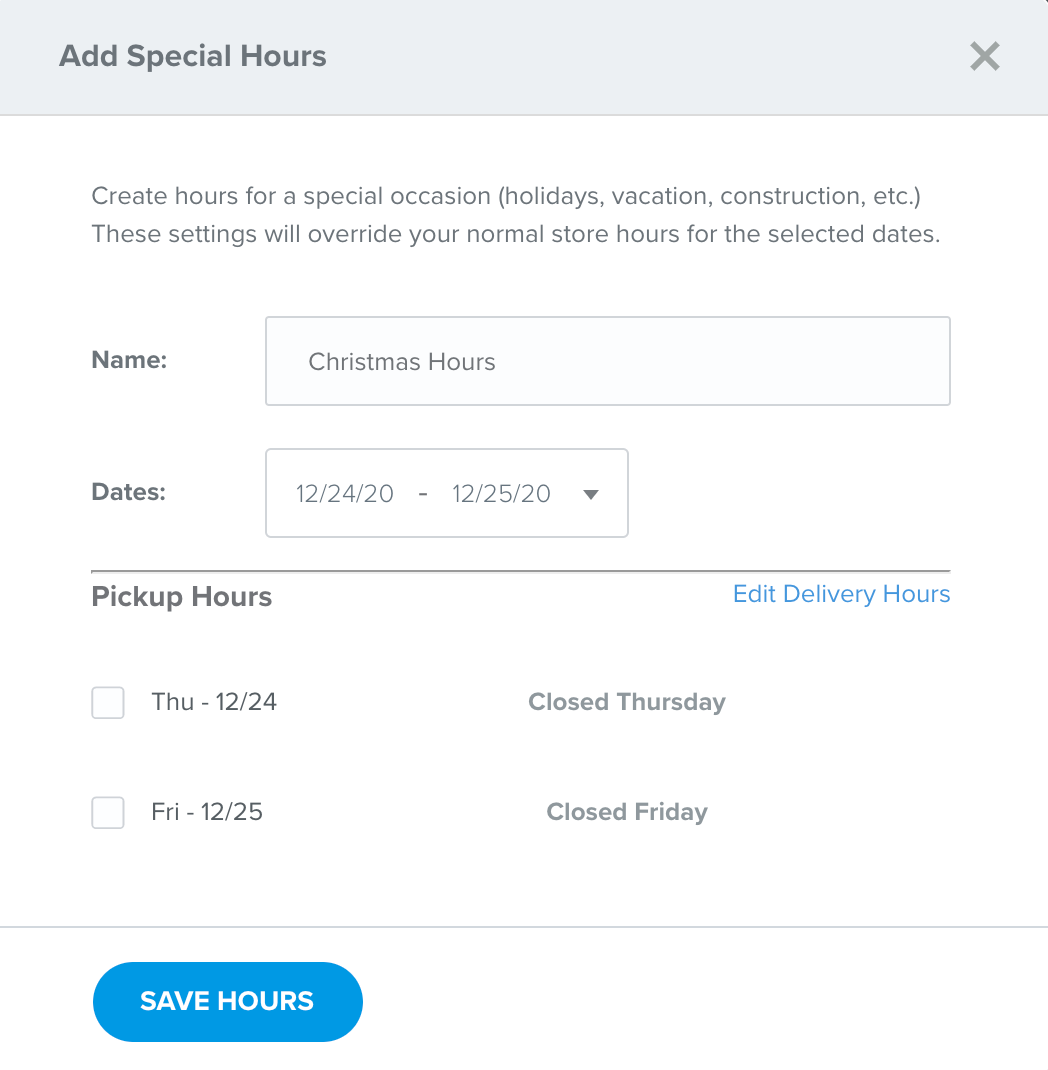Click the 'Create hours for a special occasion' description

(x=506, y=196)
